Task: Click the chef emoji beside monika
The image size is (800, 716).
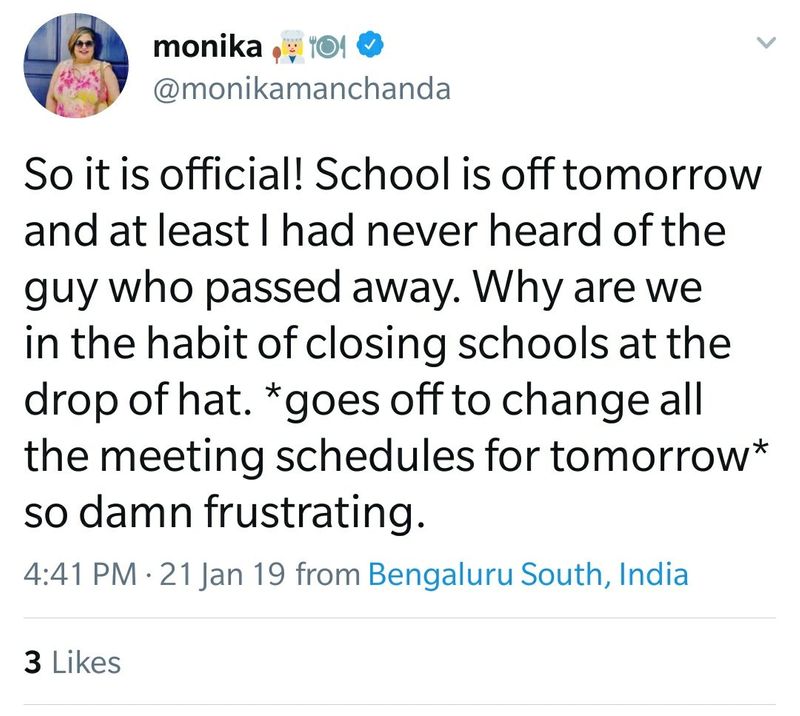Action: 284,45
